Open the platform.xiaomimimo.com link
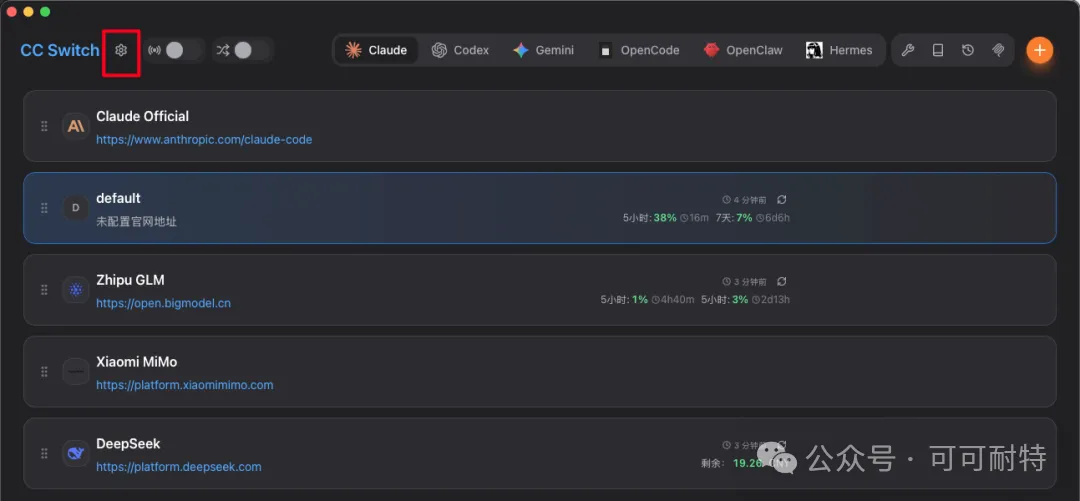 (x=185, y=385)
